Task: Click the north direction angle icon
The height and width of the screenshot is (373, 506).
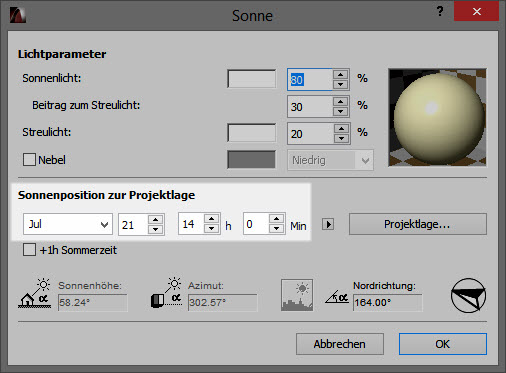Action: click(337, 296)
